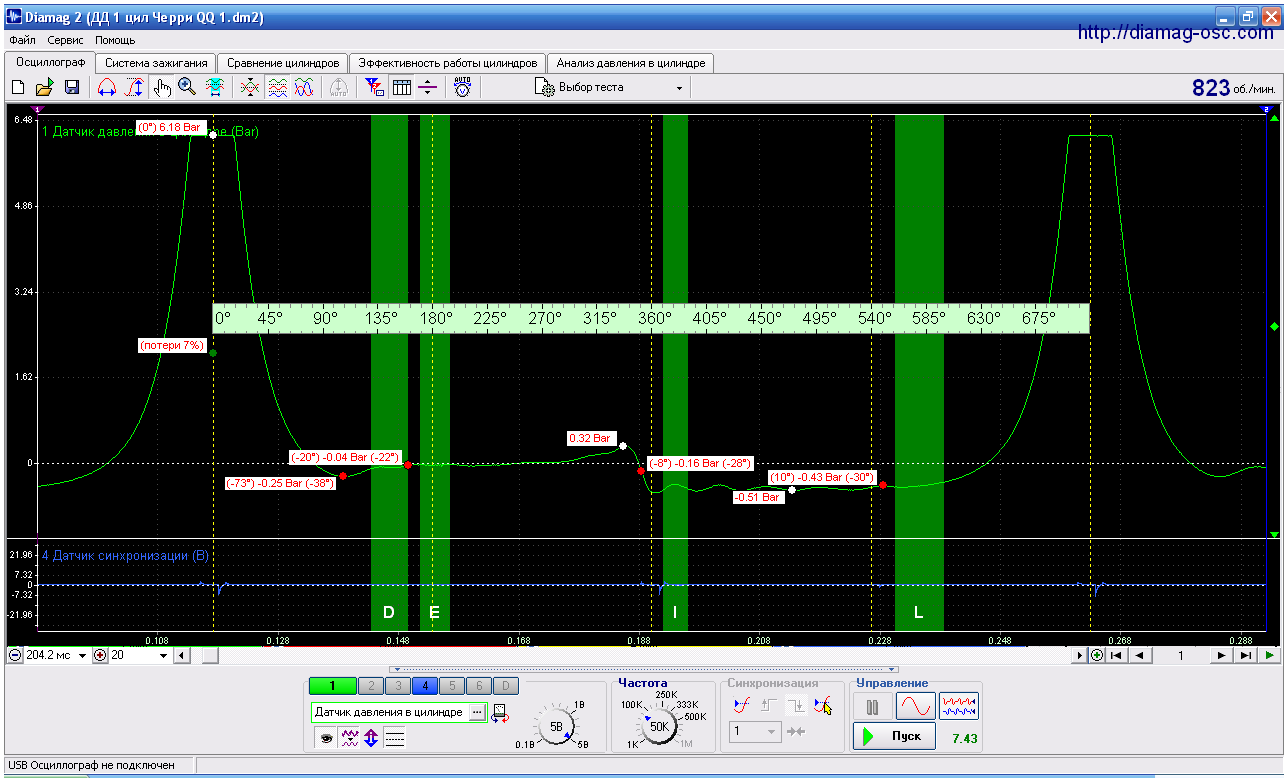The image size is (1288, 778).
Task: Click the sensor swap icon with arrows
Action: [x=500, y=713]
